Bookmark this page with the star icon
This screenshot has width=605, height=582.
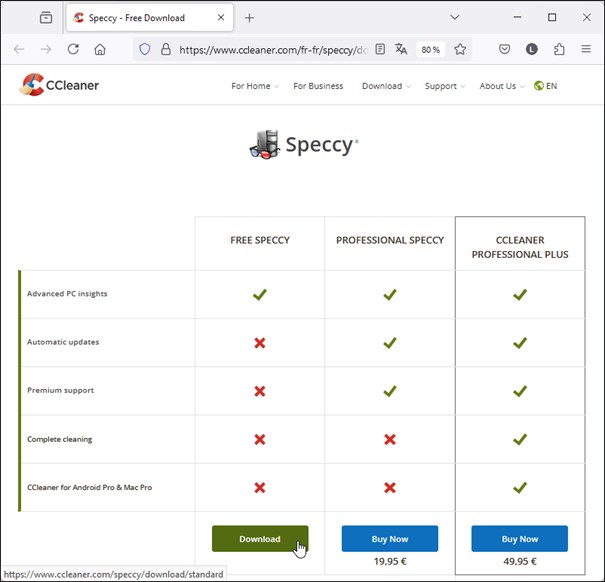[460, 49]
